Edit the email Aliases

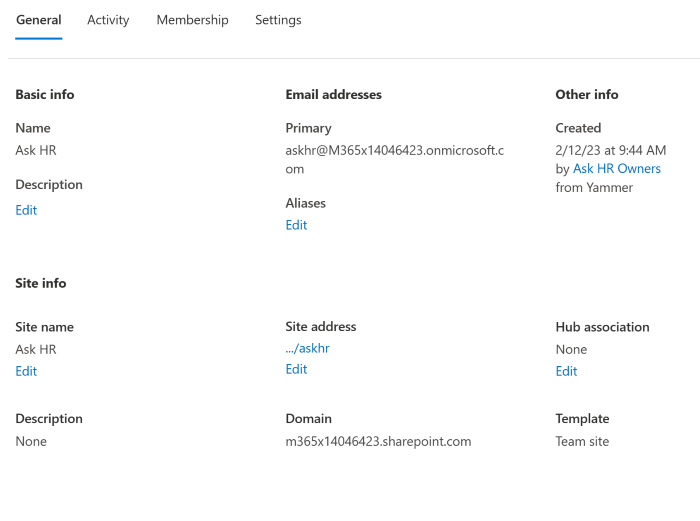click(x=296, y=225)
